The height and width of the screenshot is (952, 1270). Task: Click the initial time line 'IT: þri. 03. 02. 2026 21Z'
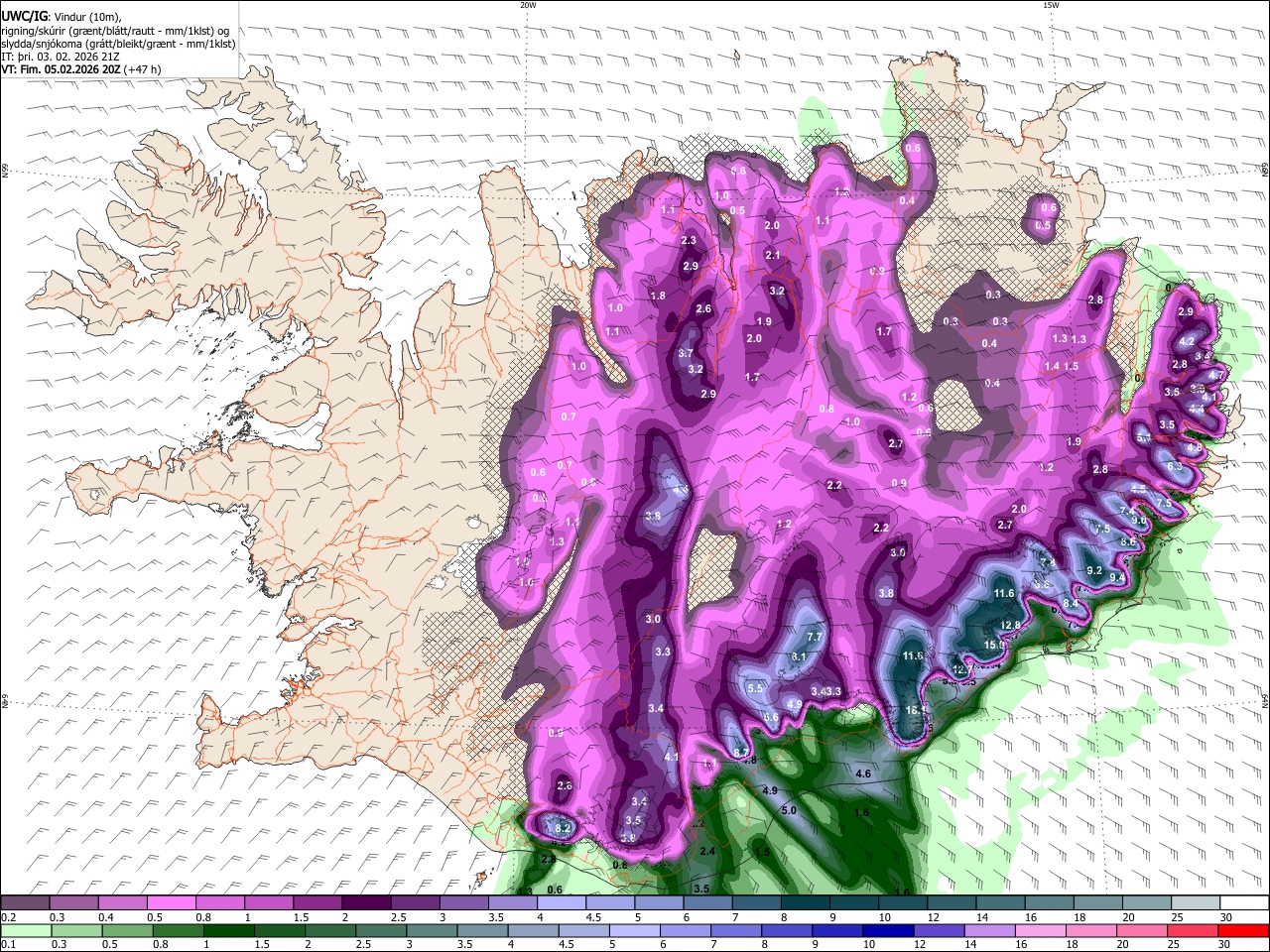point(60,57)
